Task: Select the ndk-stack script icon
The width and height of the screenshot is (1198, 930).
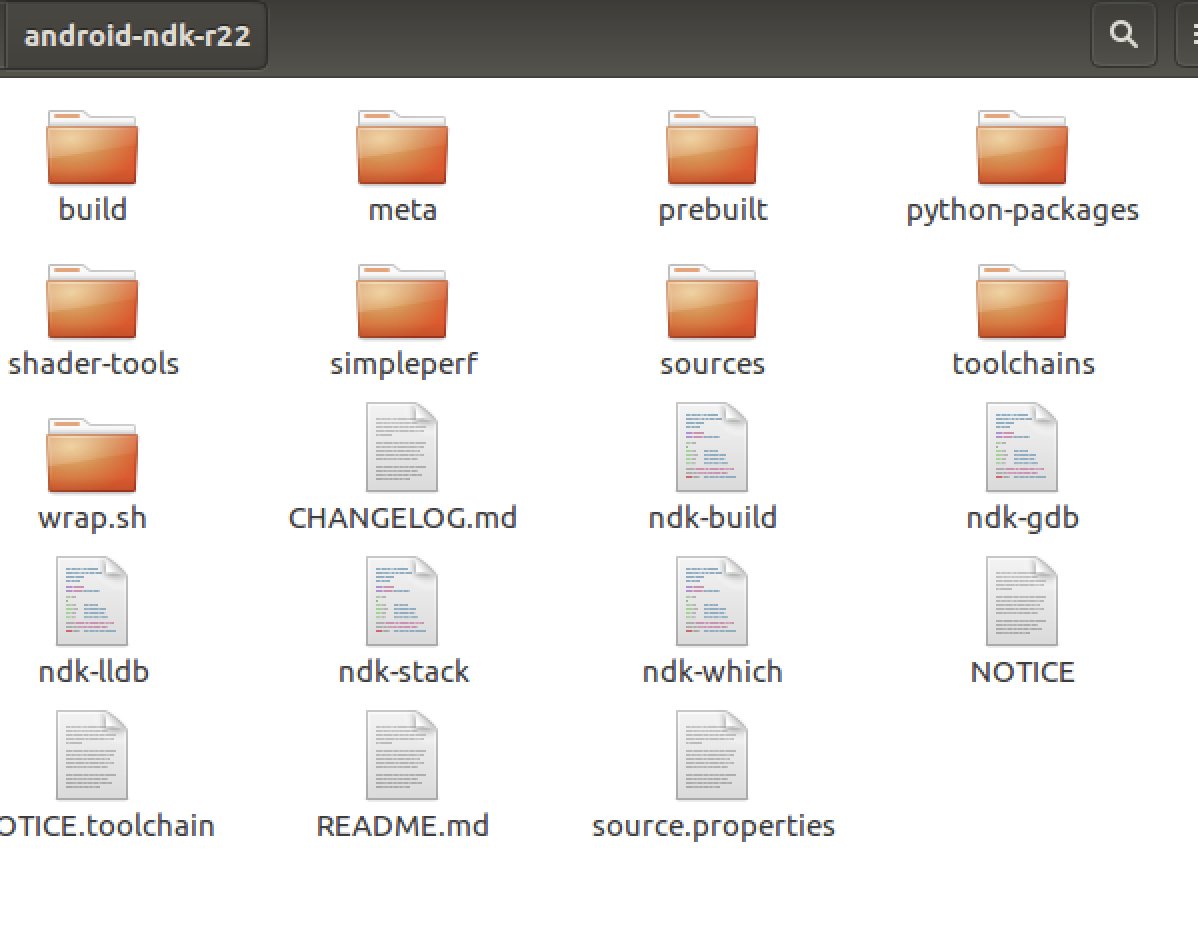Action: (402, 601)
